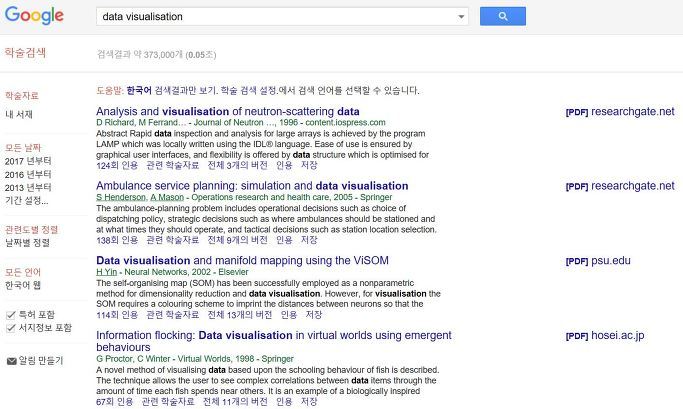Click 저장 for the neutron-scattering result
Viewport: 683px width, 409px height.
309,166
